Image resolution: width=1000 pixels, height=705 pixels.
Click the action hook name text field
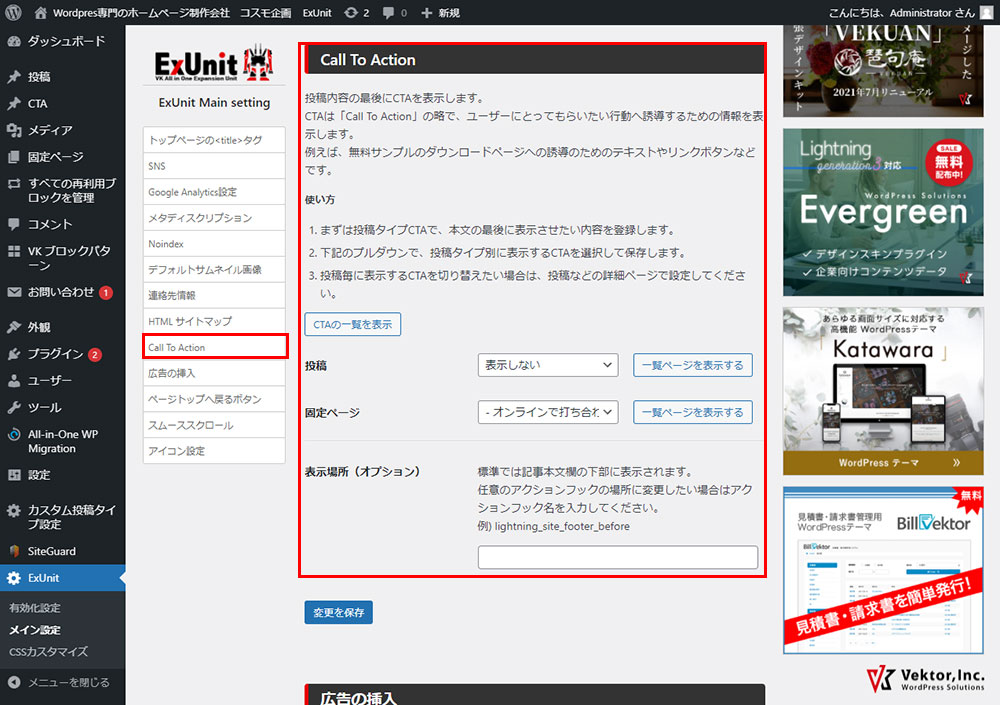pyautogui.click(x=617, y=557)
